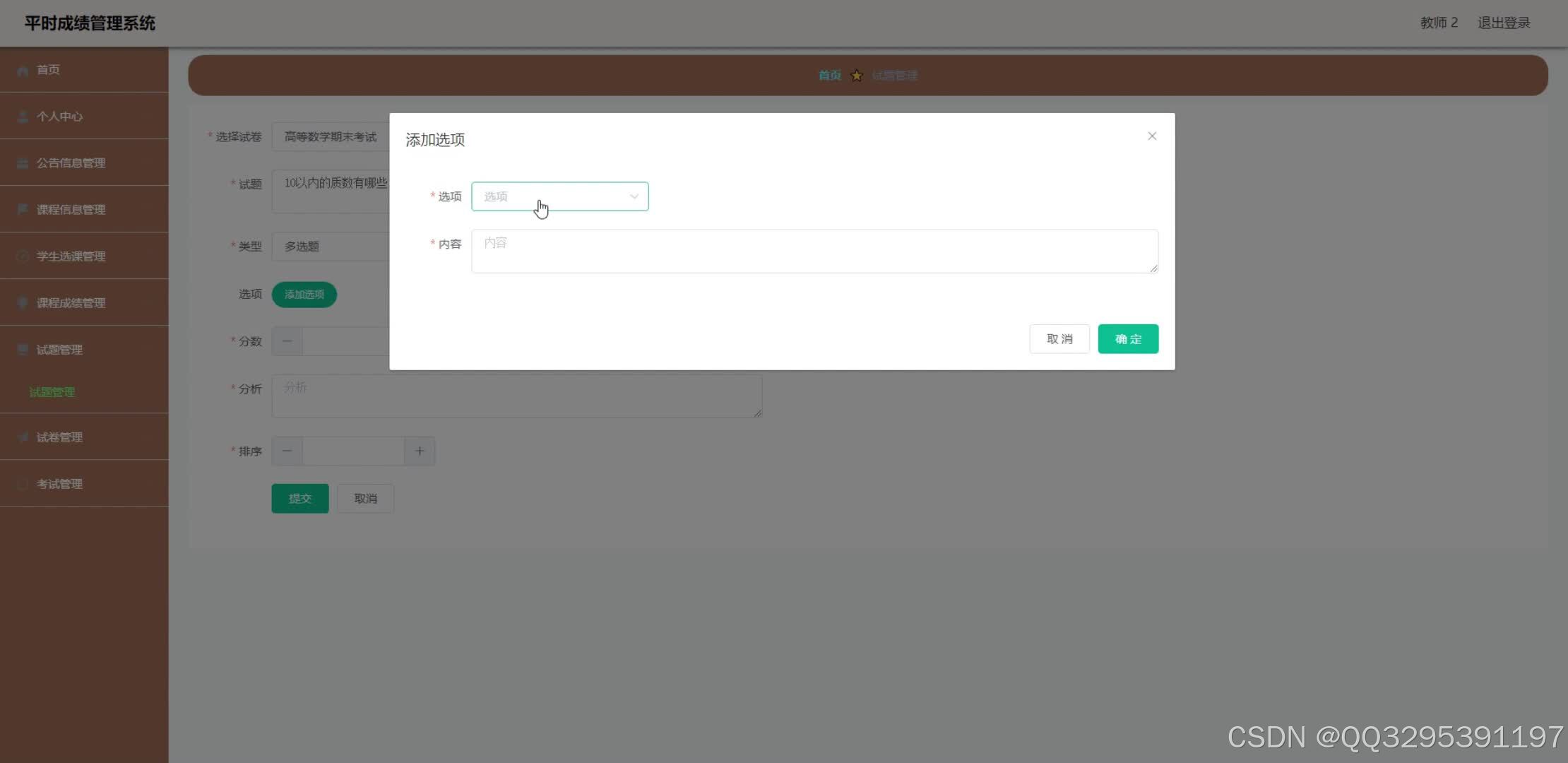Open the 类型 dropdown showing 多选题
The width and height of the screenshot is (1568, 763).
pos(331,246)
